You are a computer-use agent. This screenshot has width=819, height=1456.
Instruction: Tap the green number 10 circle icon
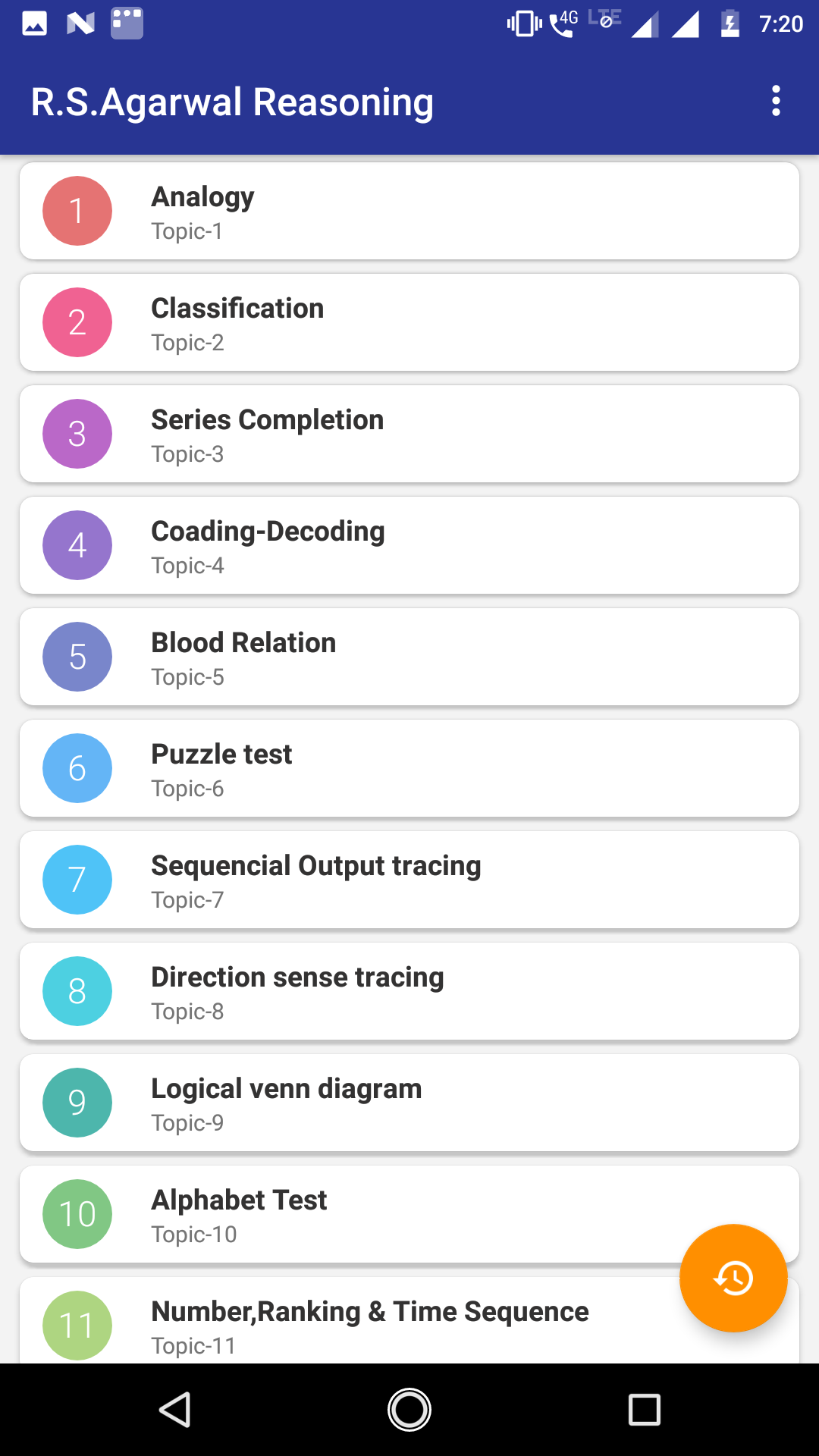click(77, 1214)
